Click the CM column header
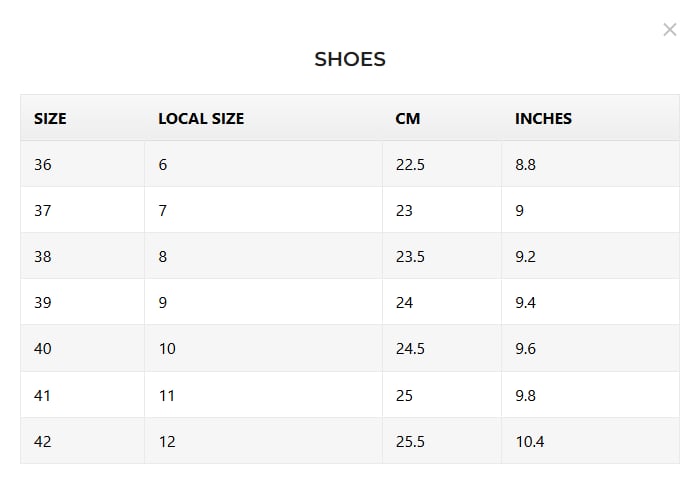The width and height of the screenshot is (693, 480). pos(407,118)
